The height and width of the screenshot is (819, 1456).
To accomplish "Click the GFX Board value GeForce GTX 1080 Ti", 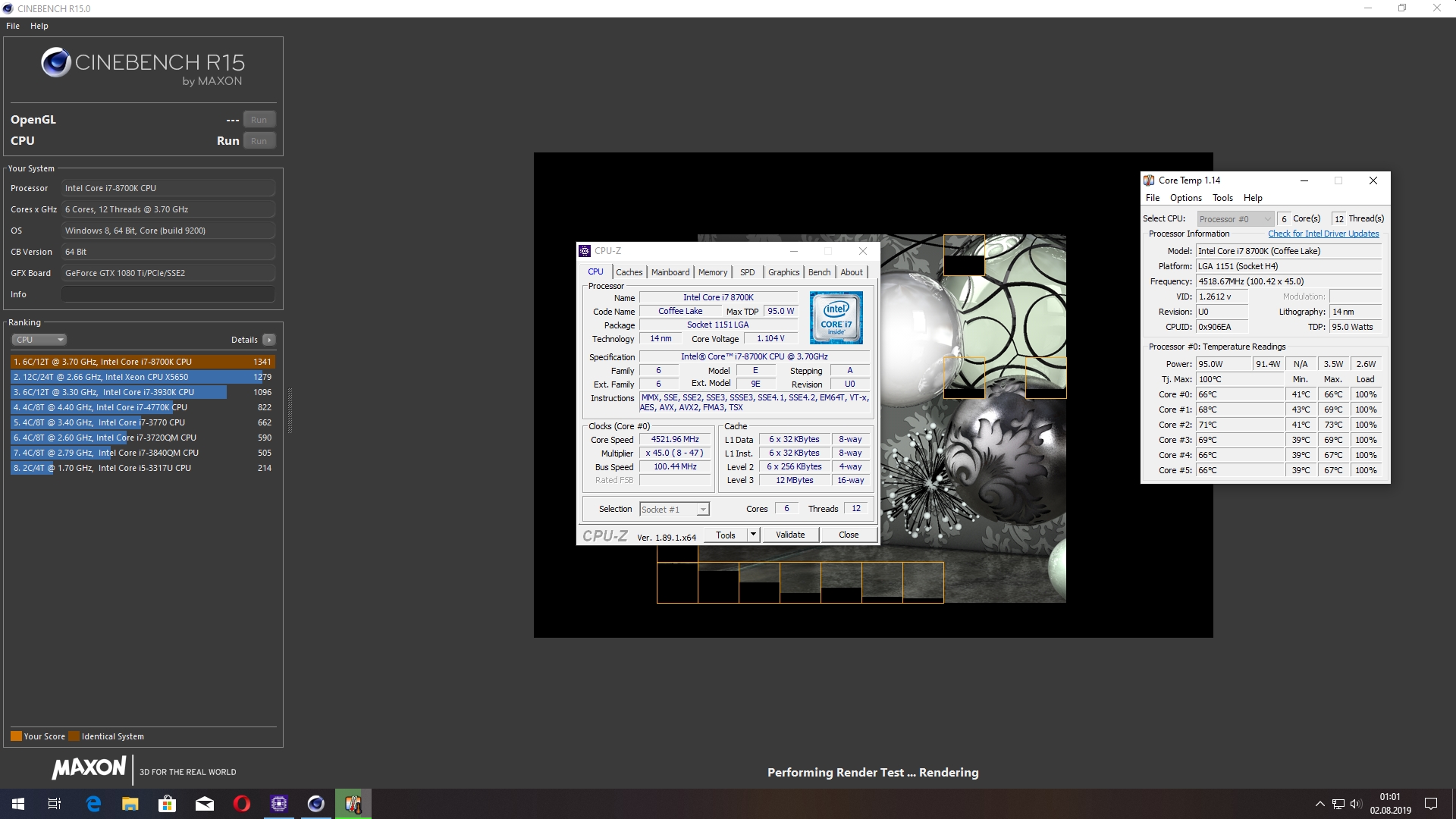I will click(x=168, y=273).
